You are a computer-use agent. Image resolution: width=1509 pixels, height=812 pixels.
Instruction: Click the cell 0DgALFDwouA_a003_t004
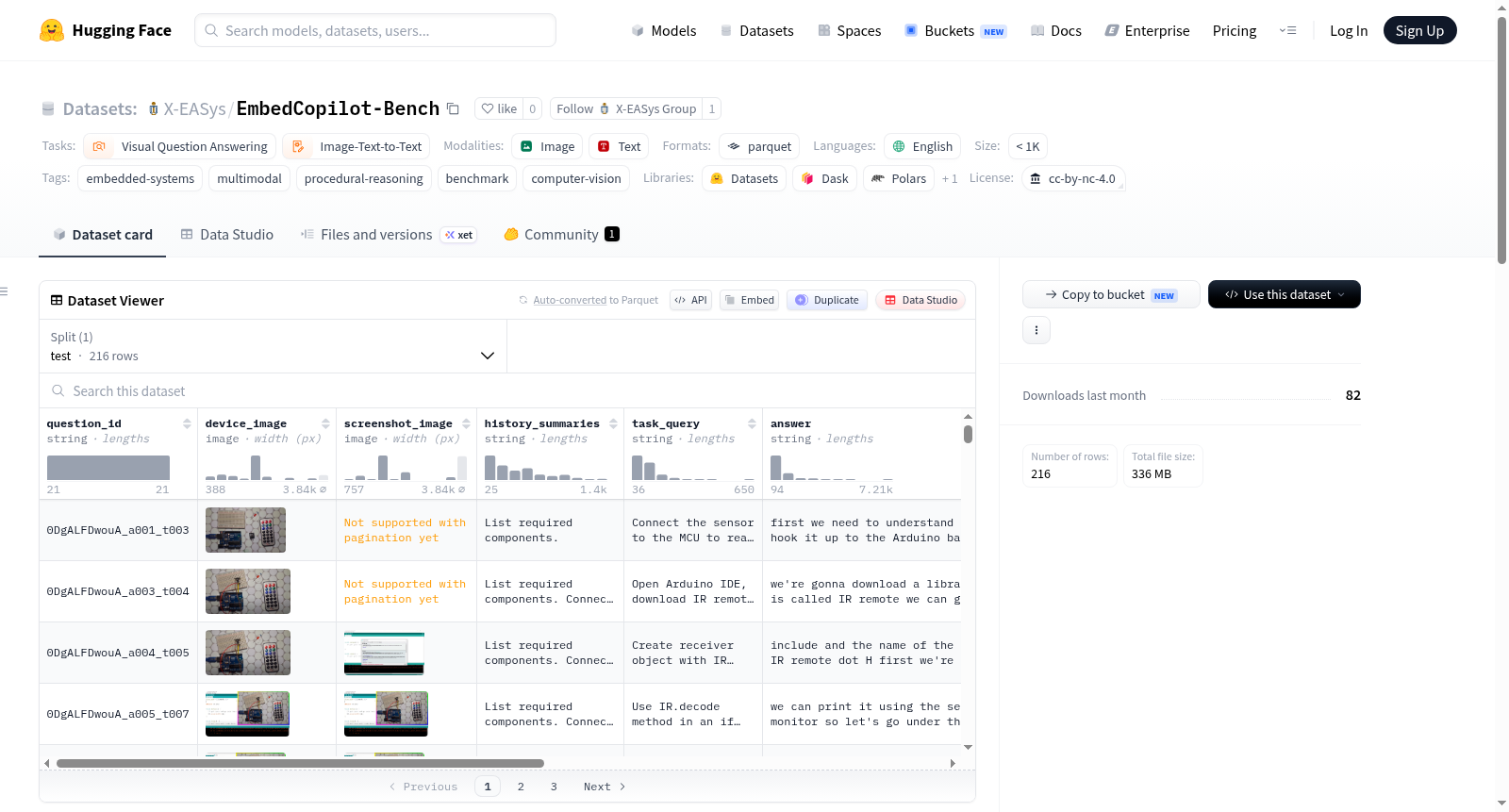pyautogui.click(x=118, y=591)
